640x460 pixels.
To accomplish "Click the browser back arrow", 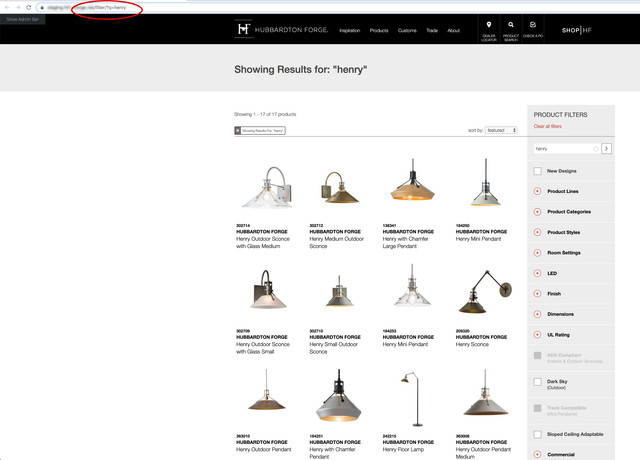I will click(7, 7).
